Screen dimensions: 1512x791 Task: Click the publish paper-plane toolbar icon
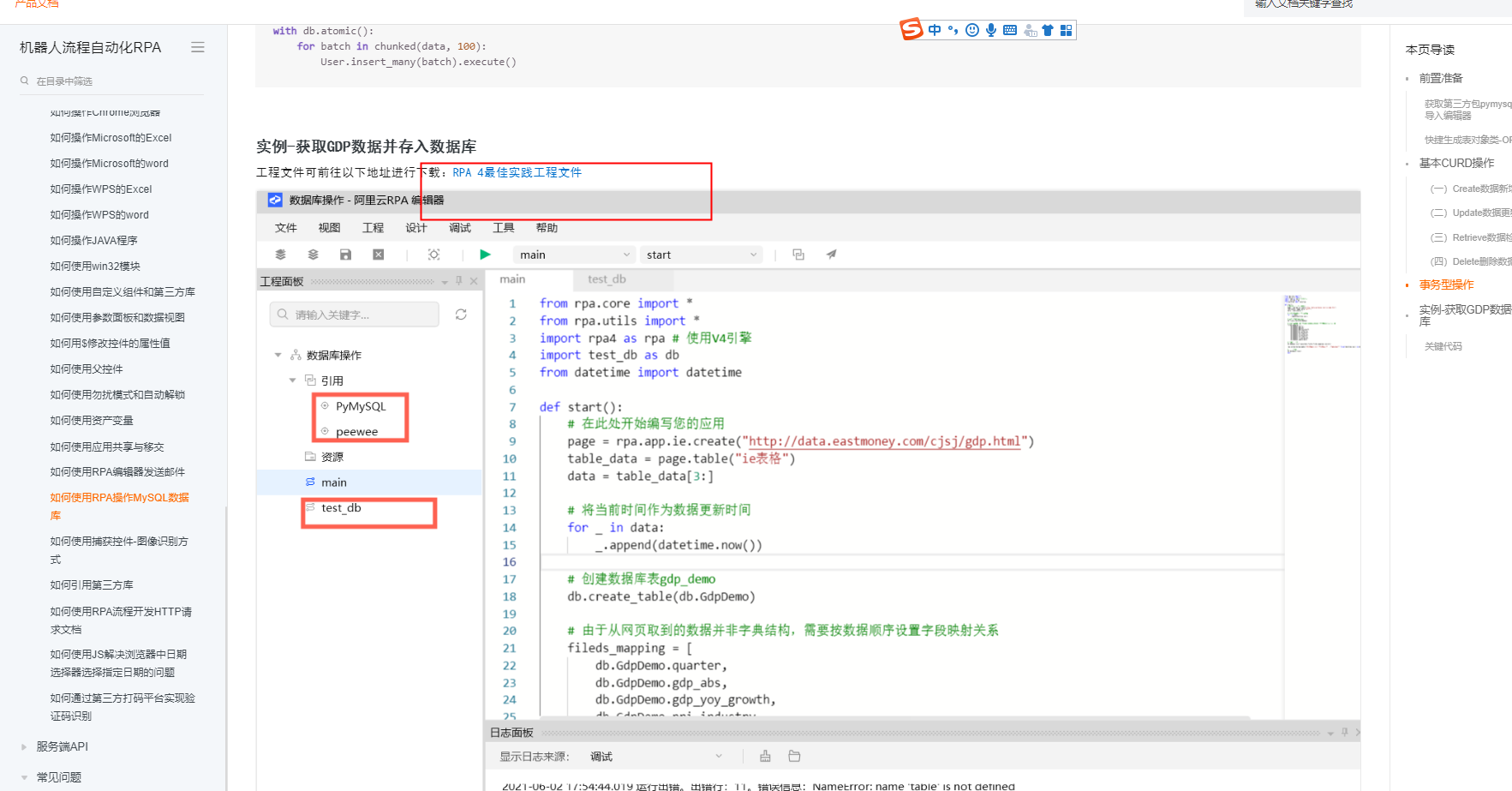tap(831, 255)
